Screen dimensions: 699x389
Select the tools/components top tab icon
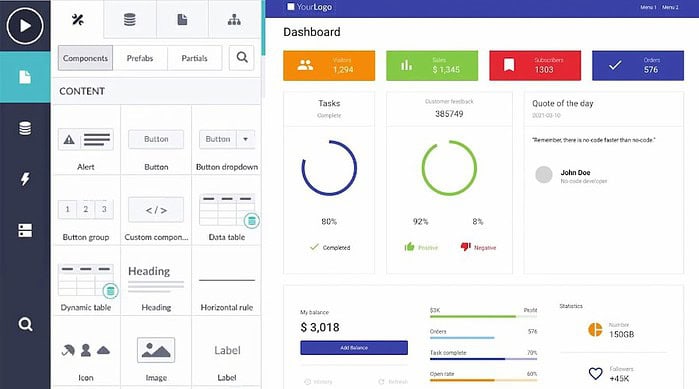[x=78, y=20]
